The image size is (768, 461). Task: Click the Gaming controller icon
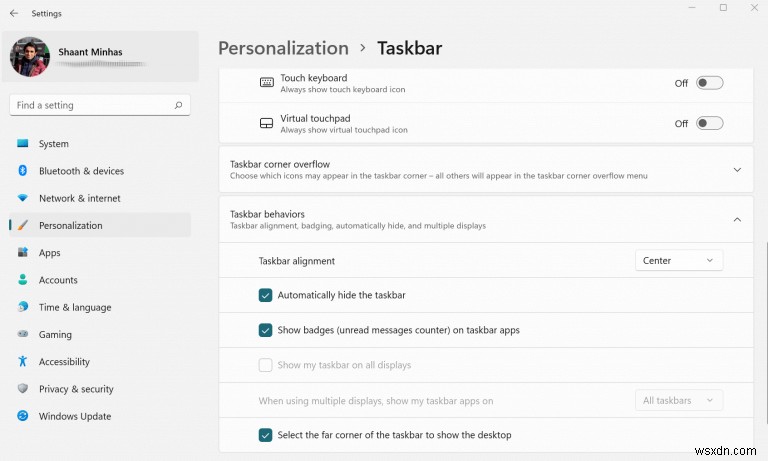(23, 335)
